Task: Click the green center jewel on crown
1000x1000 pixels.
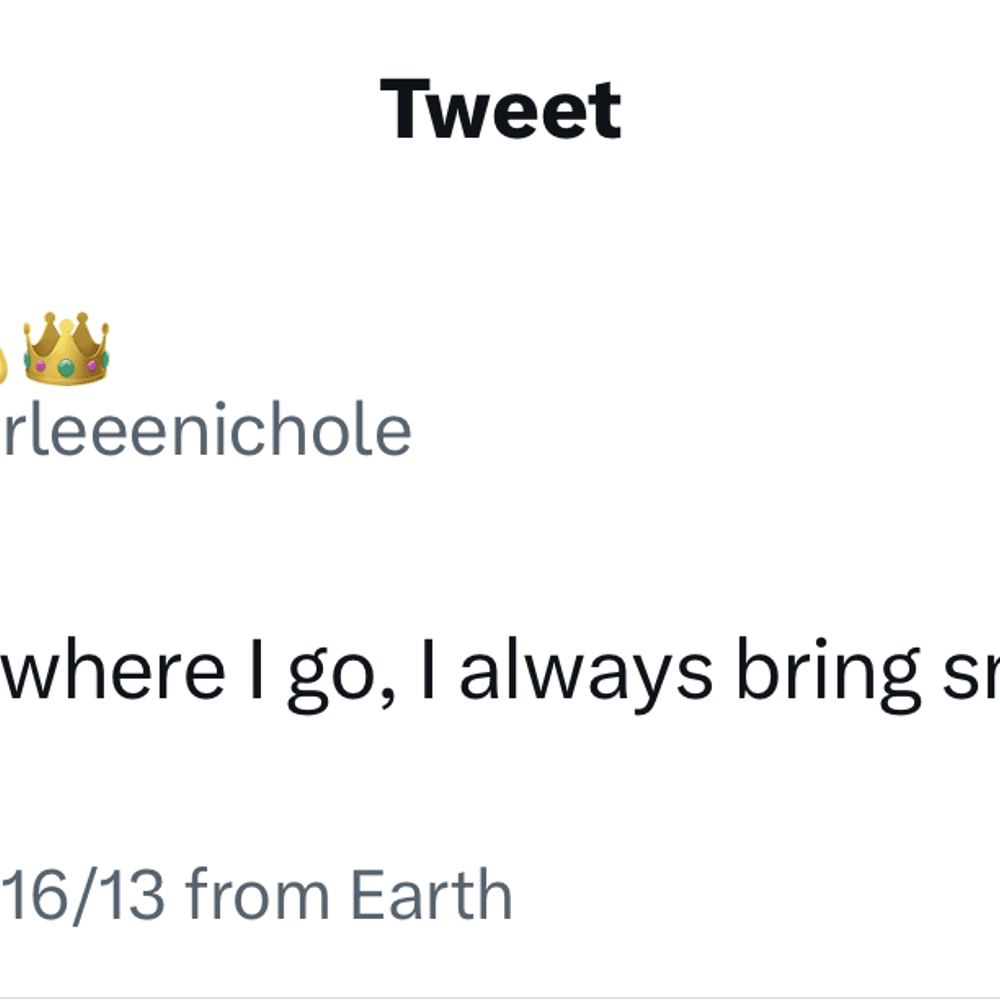Action: 66,367
